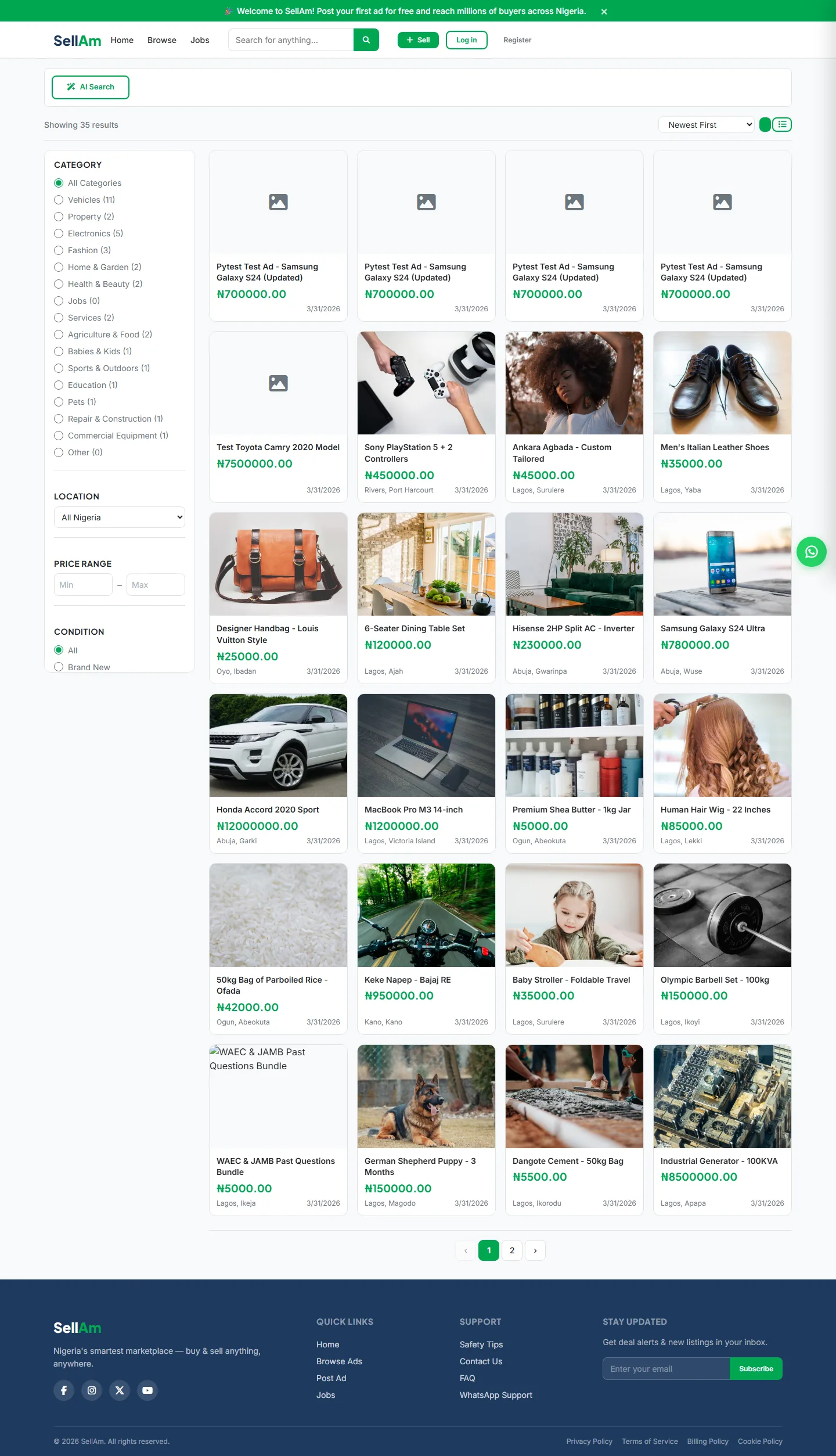Select the Pets (1) category
This screenshot has width=836, height=1456.
(75, 402)
